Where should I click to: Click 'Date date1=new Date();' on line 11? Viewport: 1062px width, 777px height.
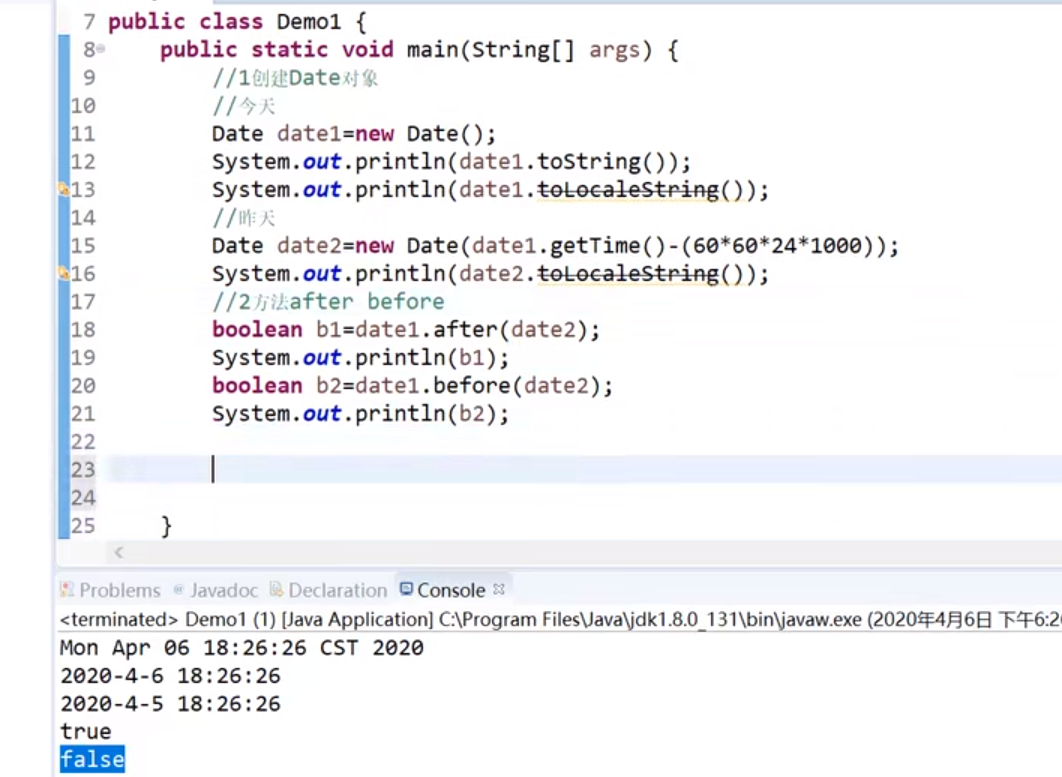tap(354, 133)
